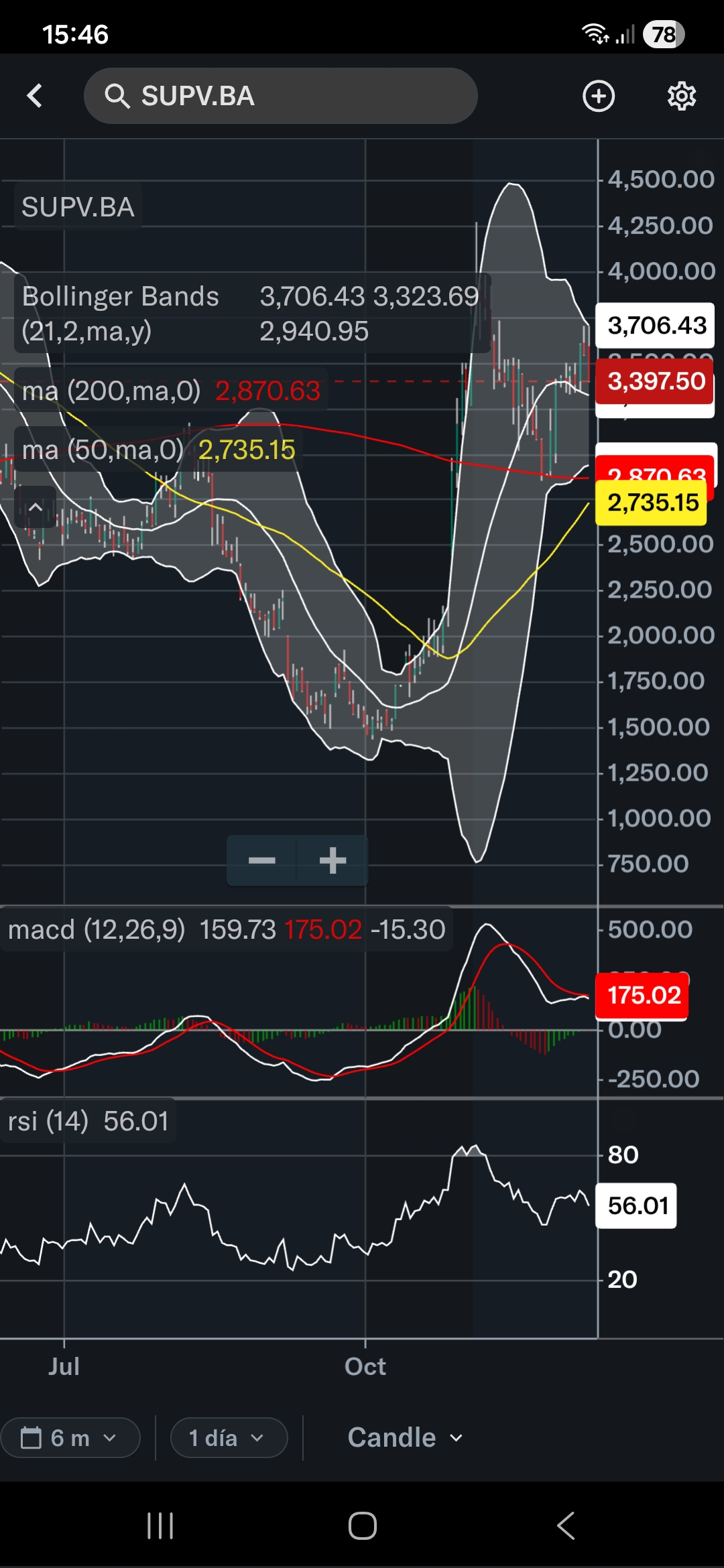Tap the back arrow in top bar
The image size is (724, 1568).
35,96
